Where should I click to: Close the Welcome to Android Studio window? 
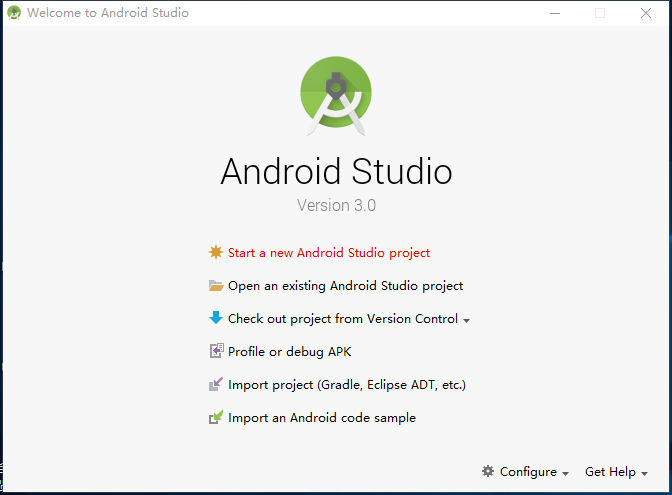[646, 13]
